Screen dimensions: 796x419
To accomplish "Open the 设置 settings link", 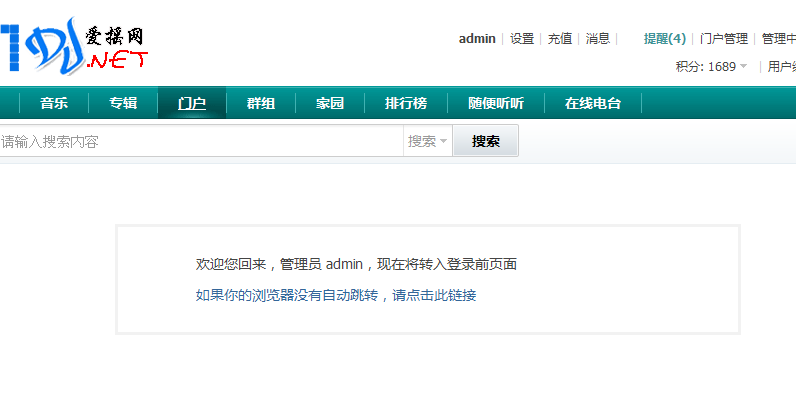I will click(522, 39).
